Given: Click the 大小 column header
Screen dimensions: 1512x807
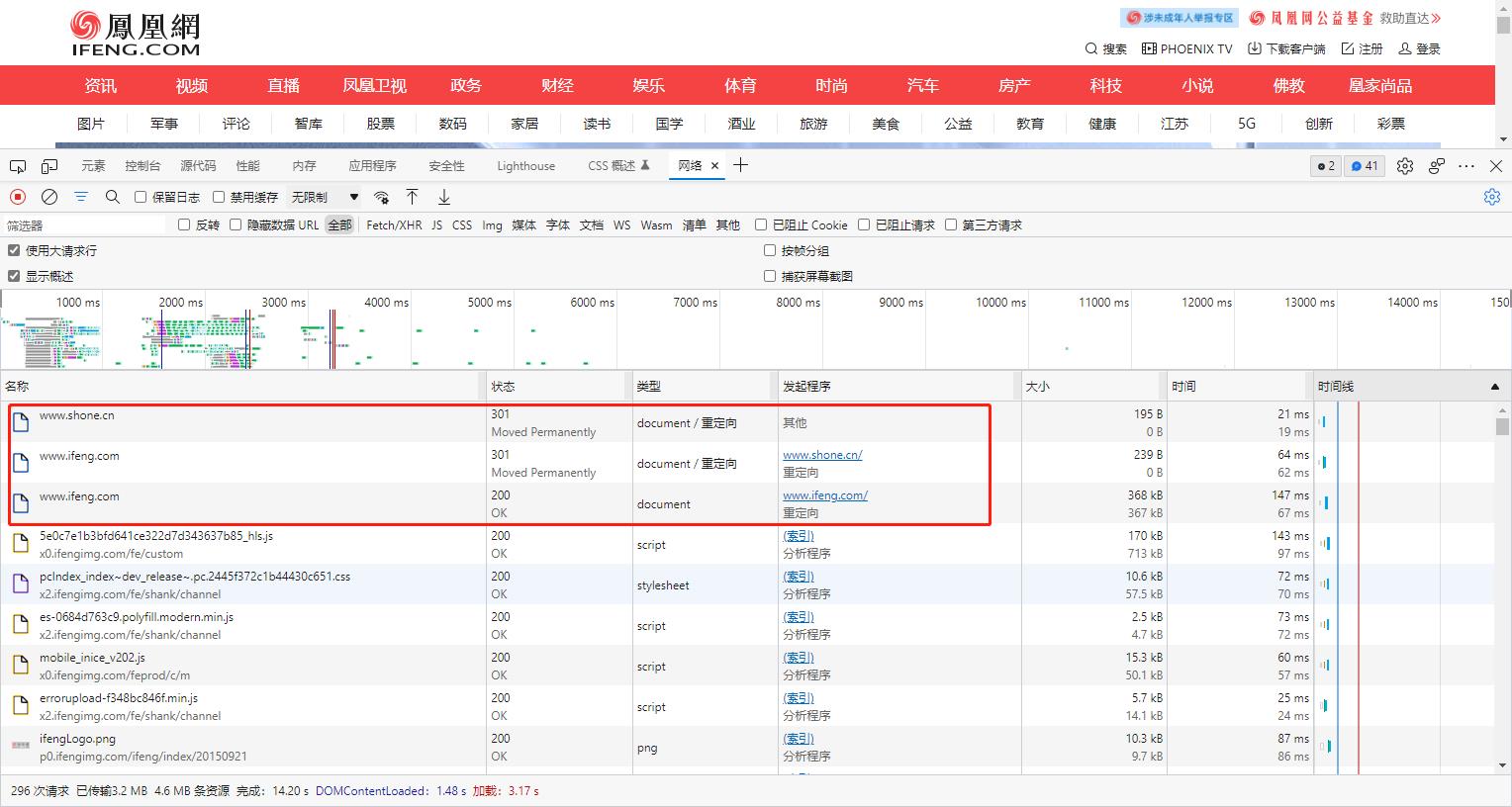Looking at the screenshot, I should pyautogui.click(x=1093, y=387).
